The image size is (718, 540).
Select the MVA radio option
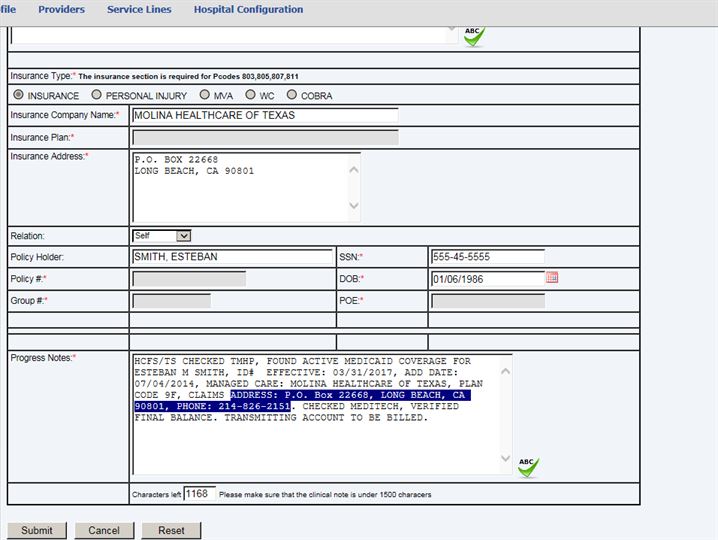pyautogui.click(x=205, y=96)
